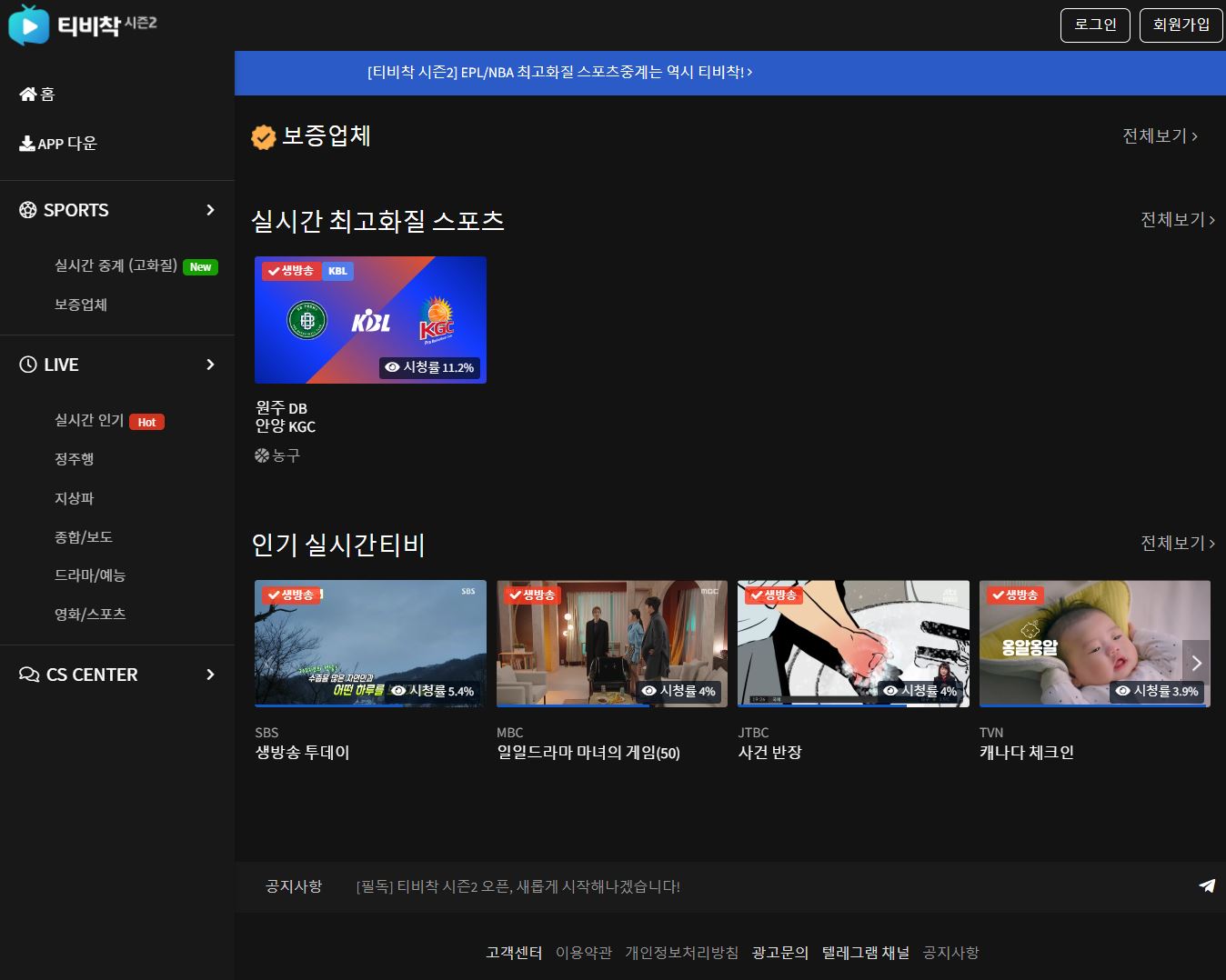Open the MBC 마녀의 게임 thumbnail
Image resolution: width=1226 pixels, height=980 pixels.
(x=612, y=644)
